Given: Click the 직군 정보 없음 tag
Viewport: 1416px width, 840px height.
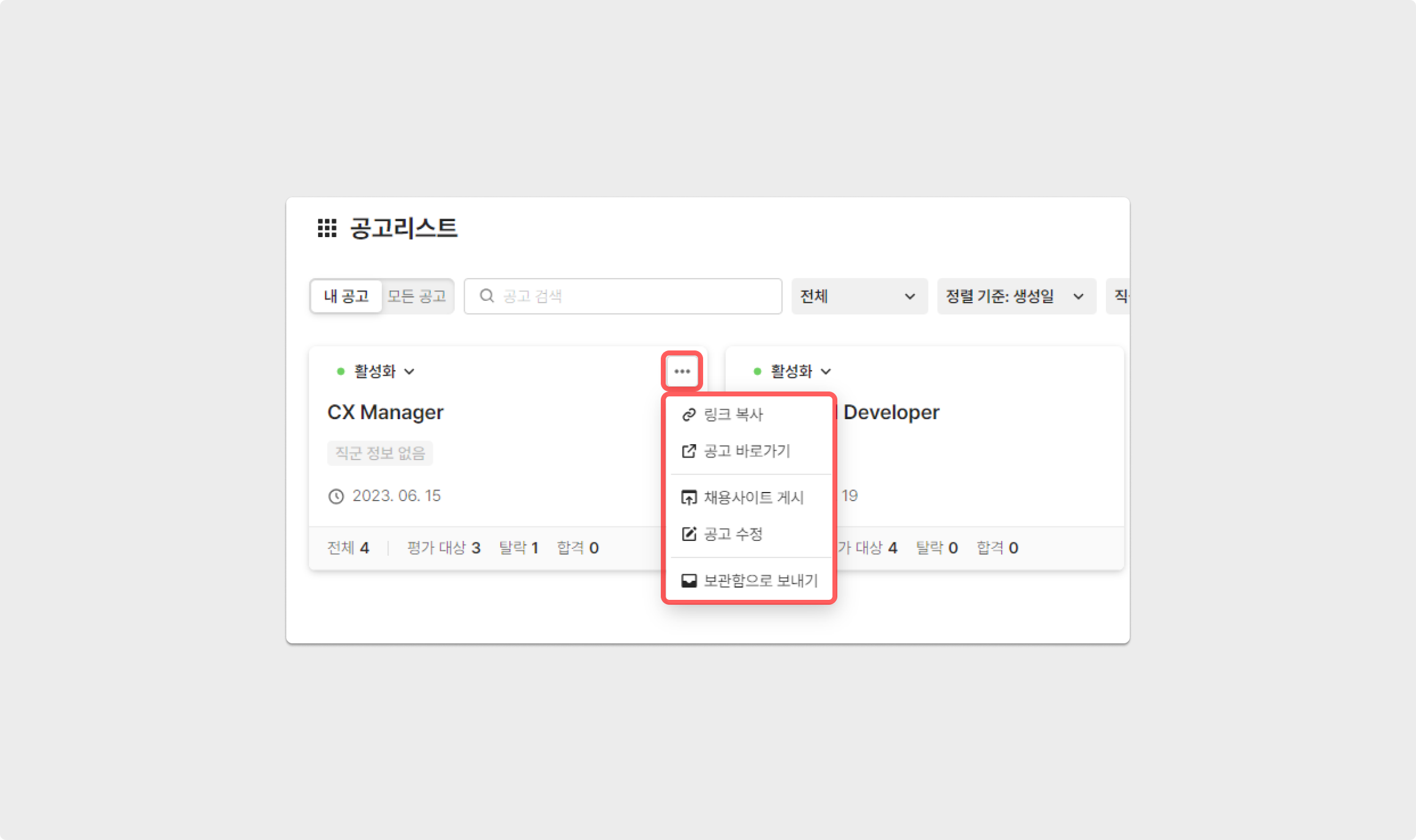Looking at the screenshot, I should click(379, 453).
